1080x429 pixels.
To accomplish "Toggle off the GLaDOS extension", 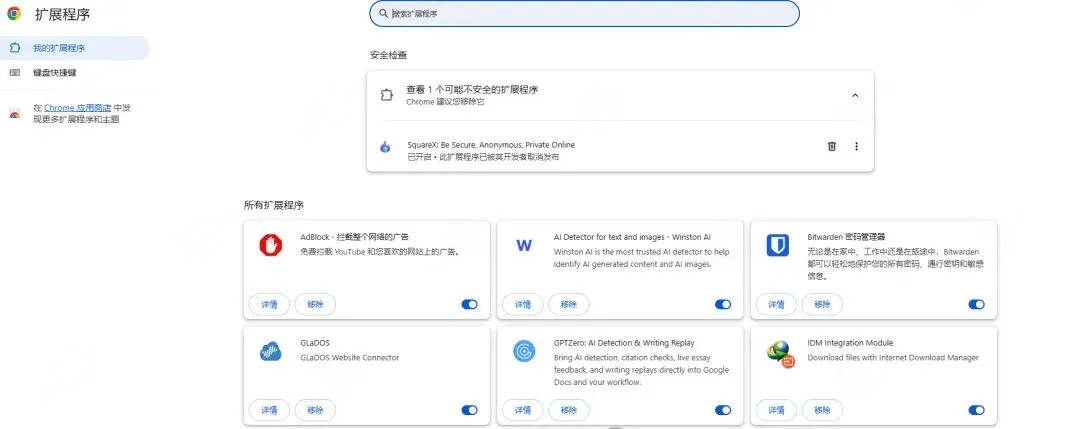I will (469, 410).
